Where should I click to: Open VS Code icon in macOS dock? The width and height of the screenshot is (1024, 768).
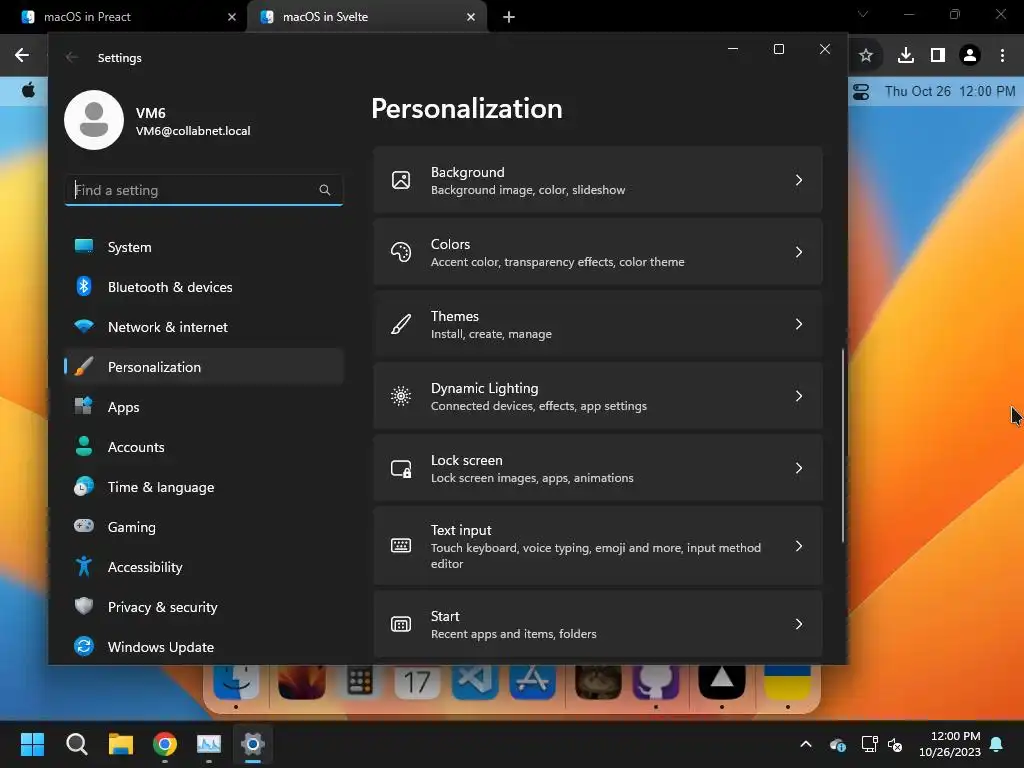click(475, 682)
